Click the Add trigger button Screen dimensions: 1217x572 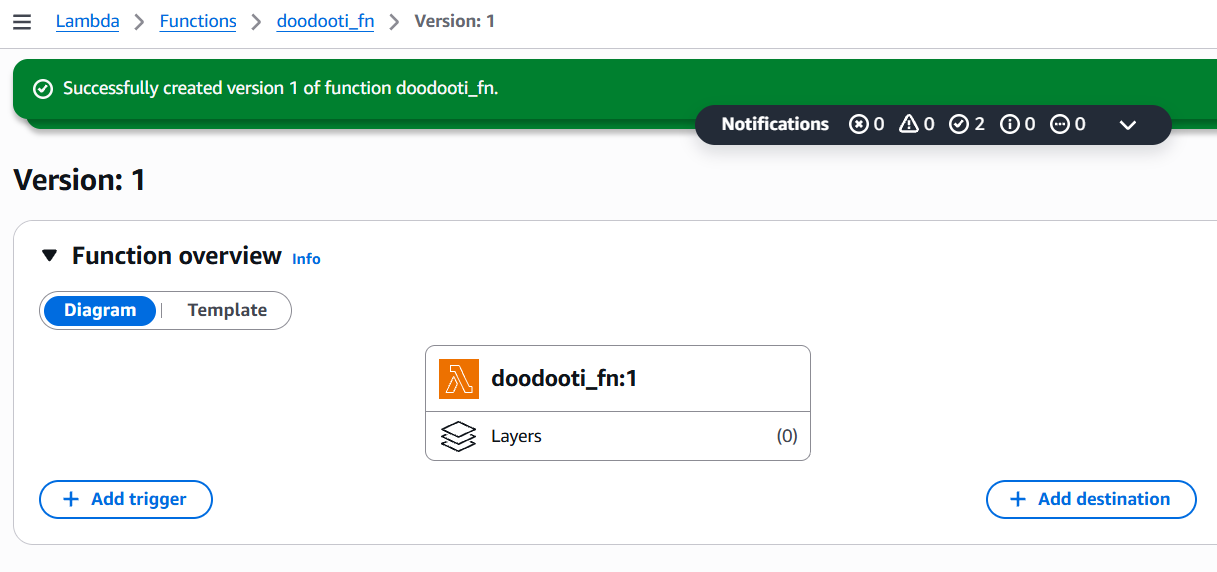[x=126, y=499]
